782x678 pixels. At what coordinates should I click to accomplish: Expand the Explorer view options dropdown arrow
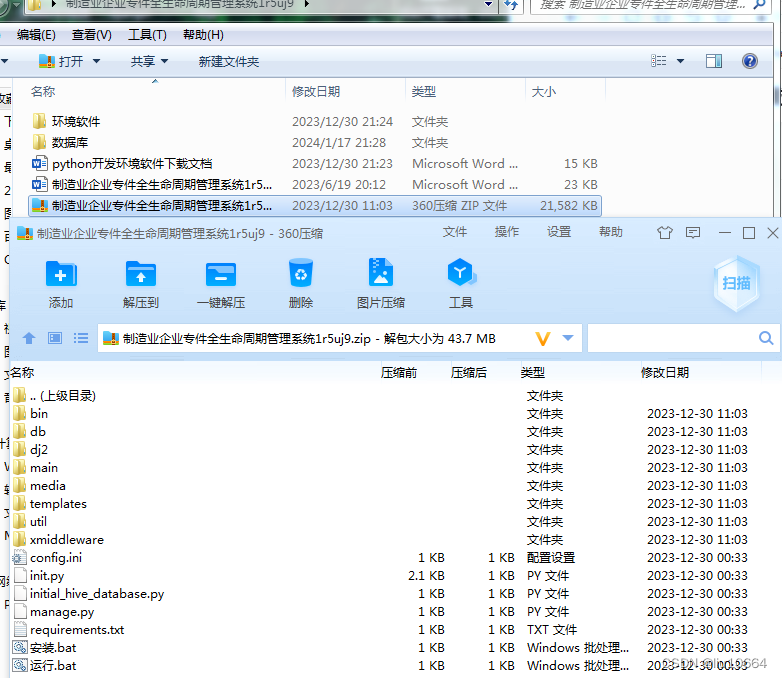point(680,61)
